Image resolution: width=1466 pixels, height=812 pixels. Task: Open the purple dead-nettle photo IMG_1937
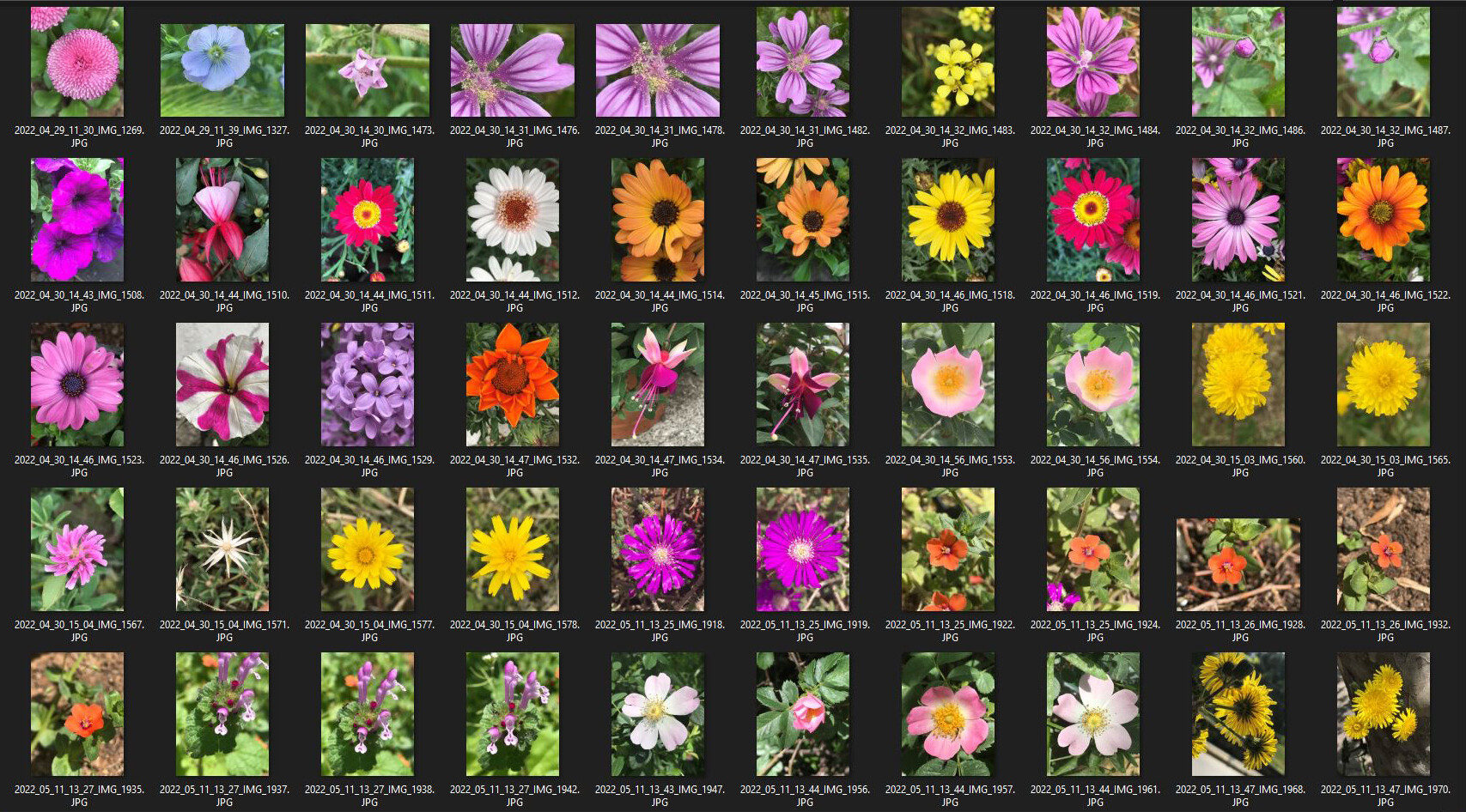pos(222,712)
